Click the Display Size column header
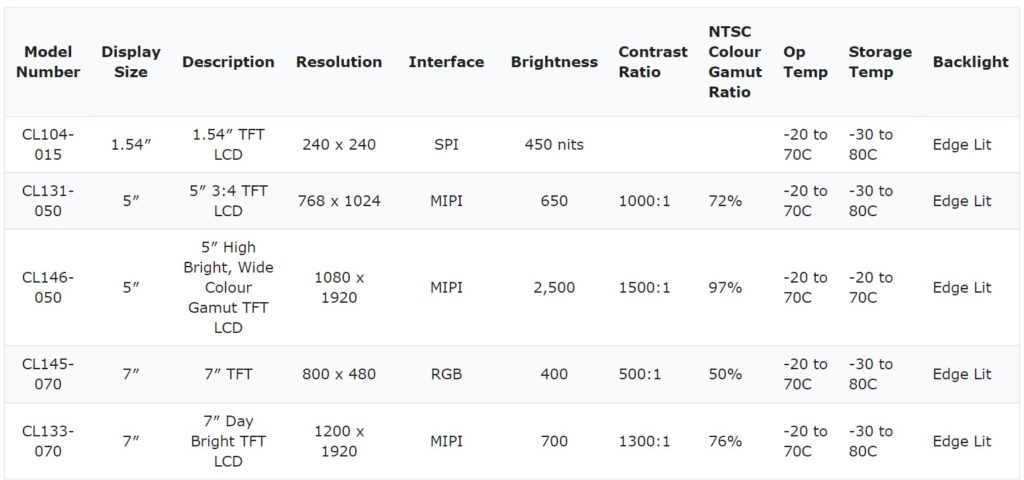1024x480 pixels. pyautogui.click(x=130, y=62)
